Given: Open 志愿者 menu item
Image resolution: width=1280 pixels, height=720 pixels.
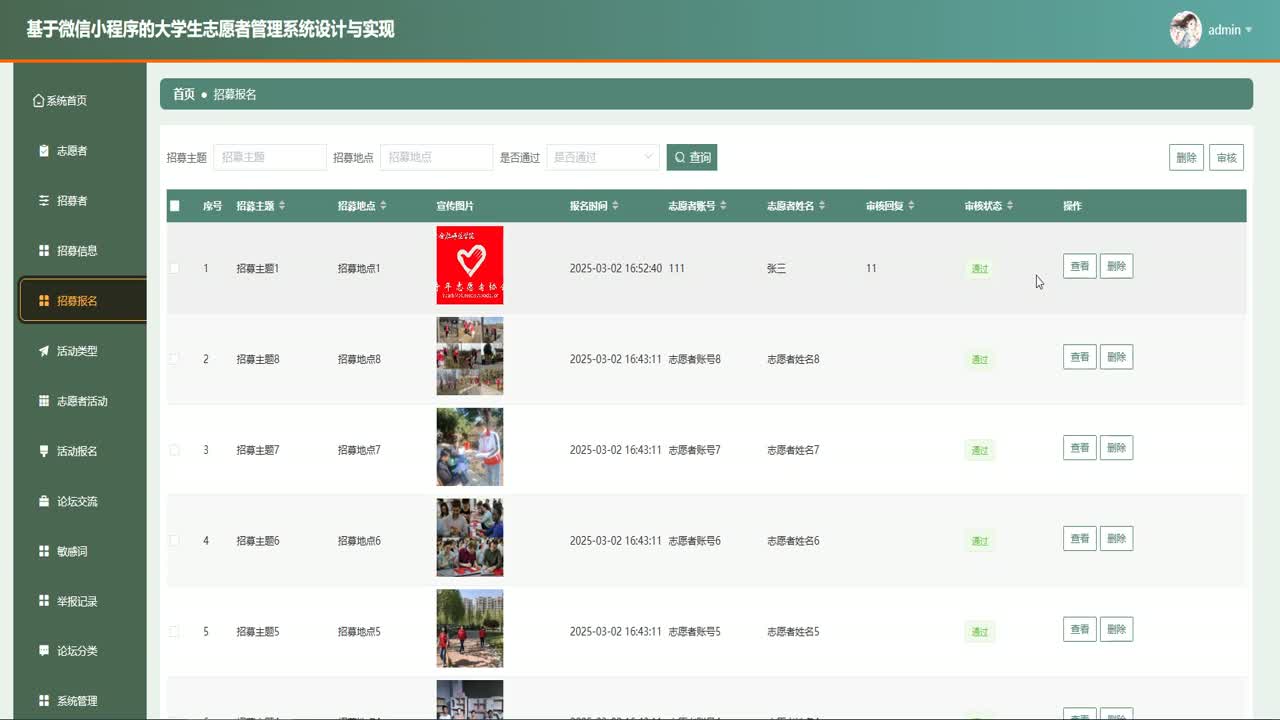Looking at the screenshot, I should tap(80, 151).
